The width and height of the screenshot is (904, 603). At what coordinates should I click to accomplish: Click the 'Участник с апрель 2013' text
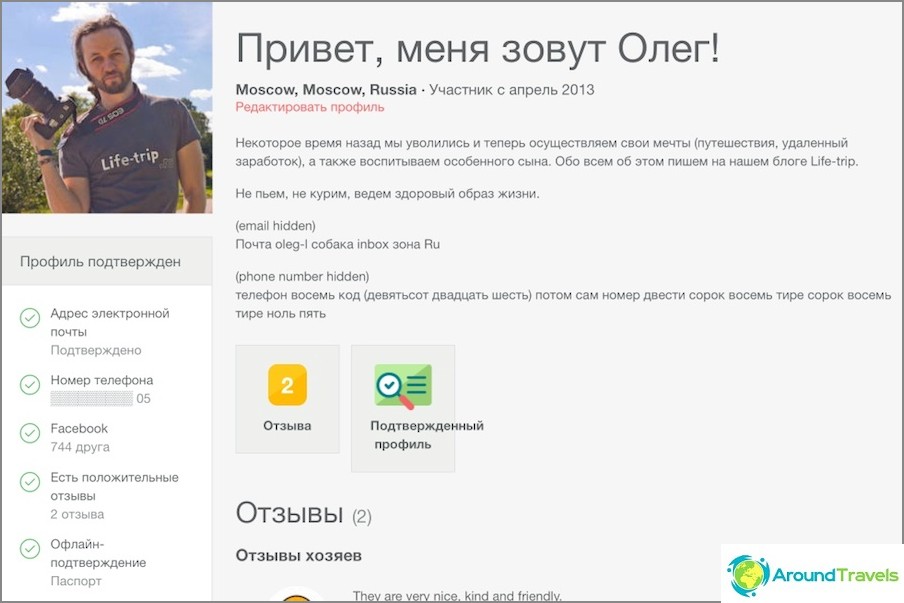pyautogui.click(x=512, y=90)
